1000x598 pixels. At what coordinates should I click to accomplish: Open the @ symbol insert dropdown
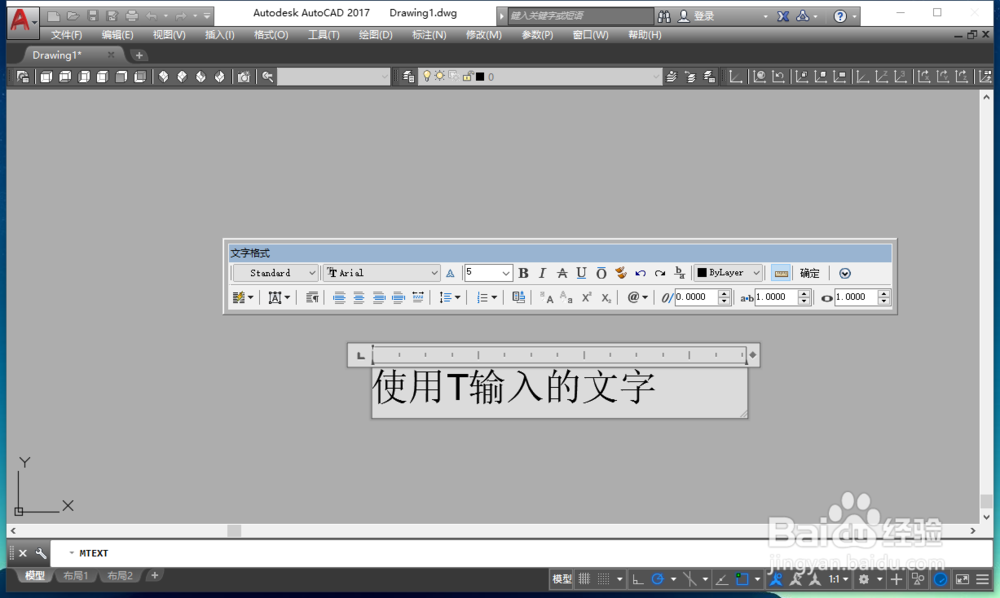point(637,297)
